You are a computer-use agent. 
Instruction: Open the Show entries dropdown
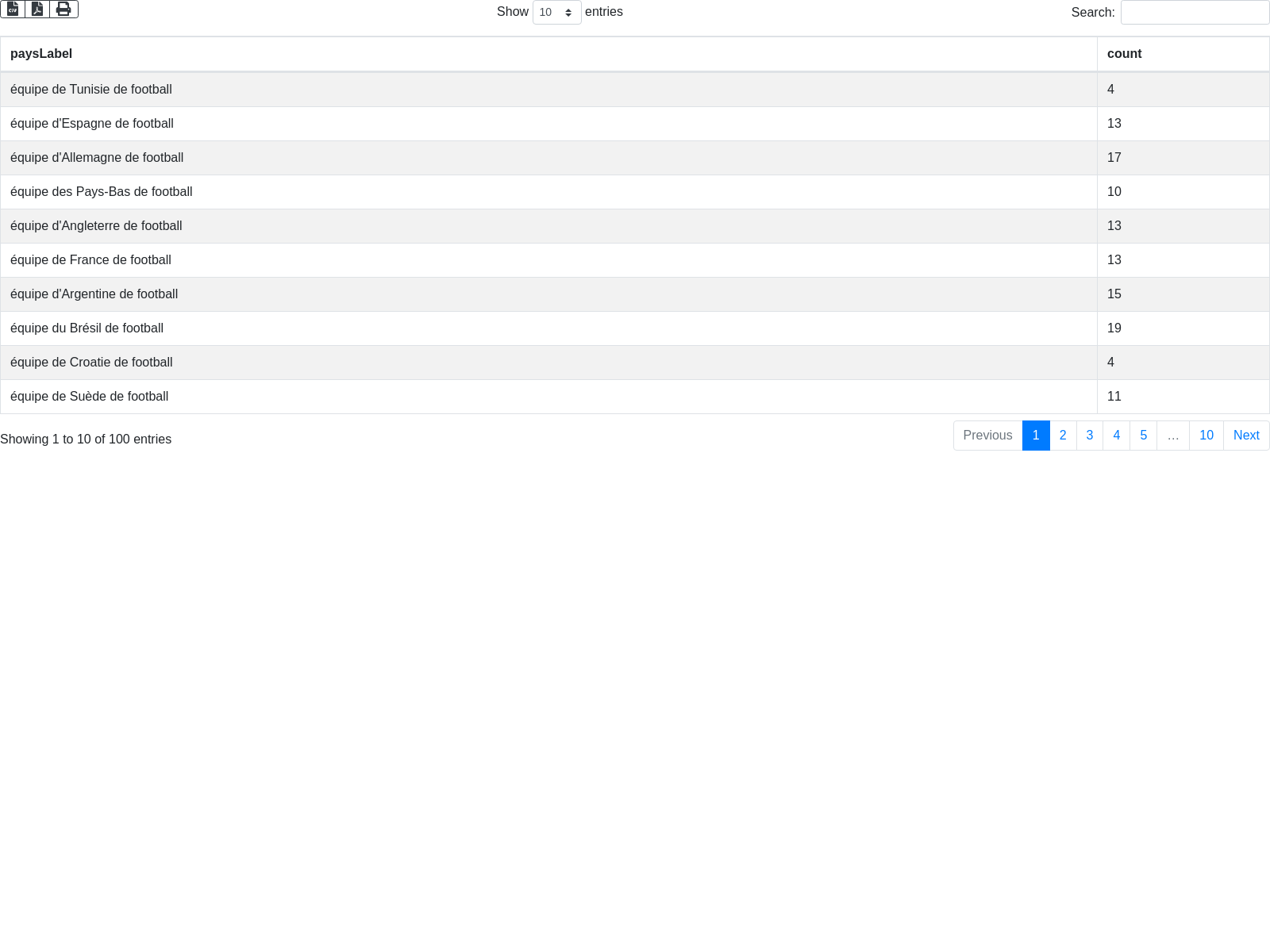coord(556,13)
